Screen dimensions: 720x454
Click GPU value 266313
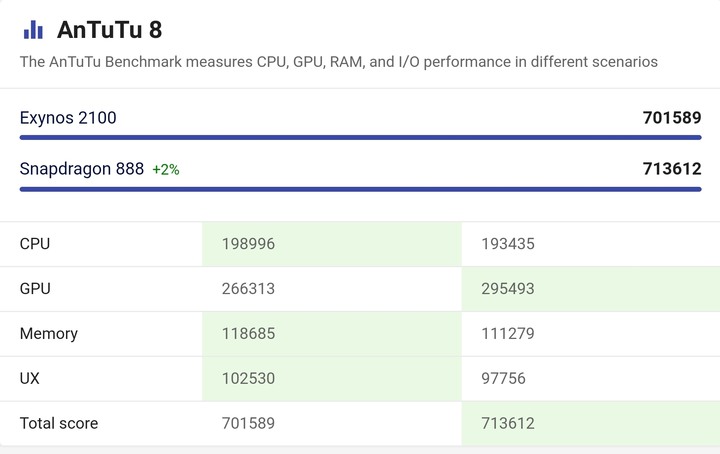pos(248,289)
